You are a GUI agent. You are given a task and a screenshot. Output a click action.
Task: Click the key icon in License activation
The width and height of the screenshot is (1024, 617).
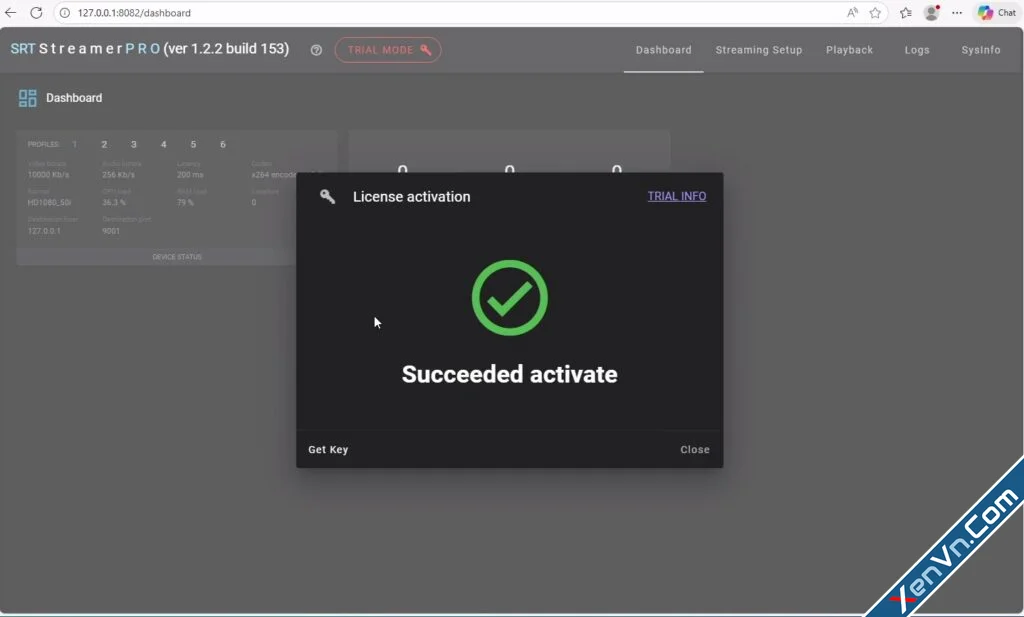327,196
